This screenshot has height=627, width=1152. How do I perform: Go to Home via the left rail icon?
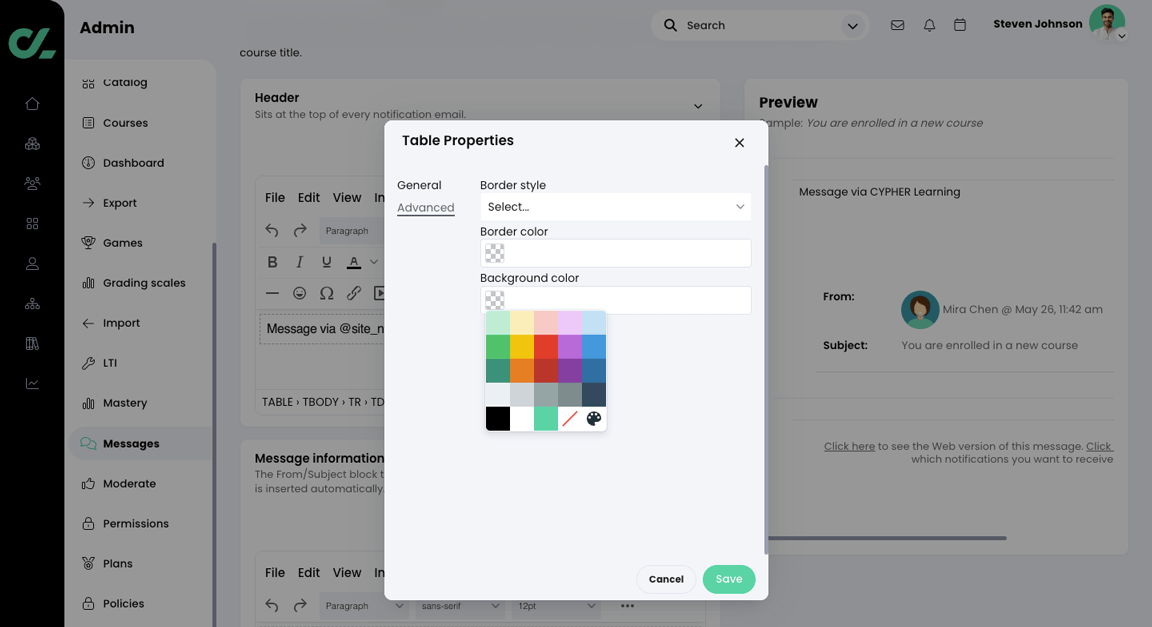[x=32, y=104]
